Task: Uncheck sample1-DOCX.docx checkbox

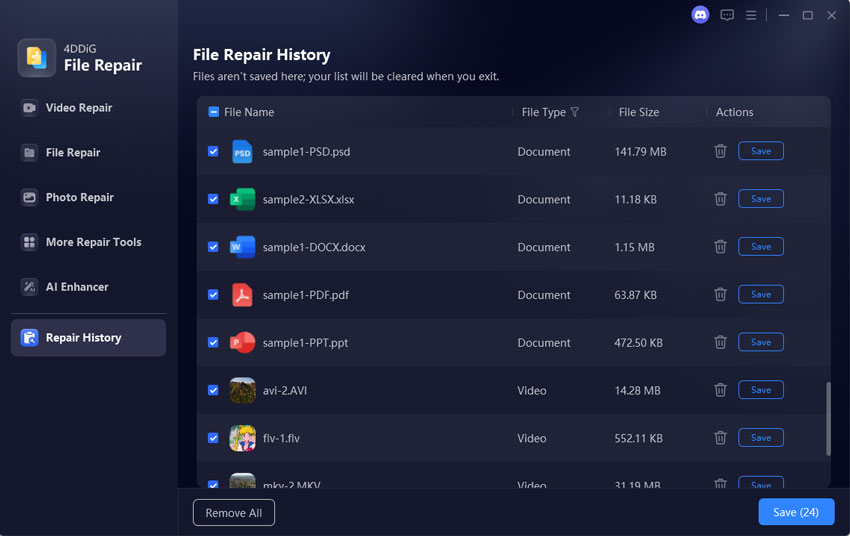Action: pos(213,247)
